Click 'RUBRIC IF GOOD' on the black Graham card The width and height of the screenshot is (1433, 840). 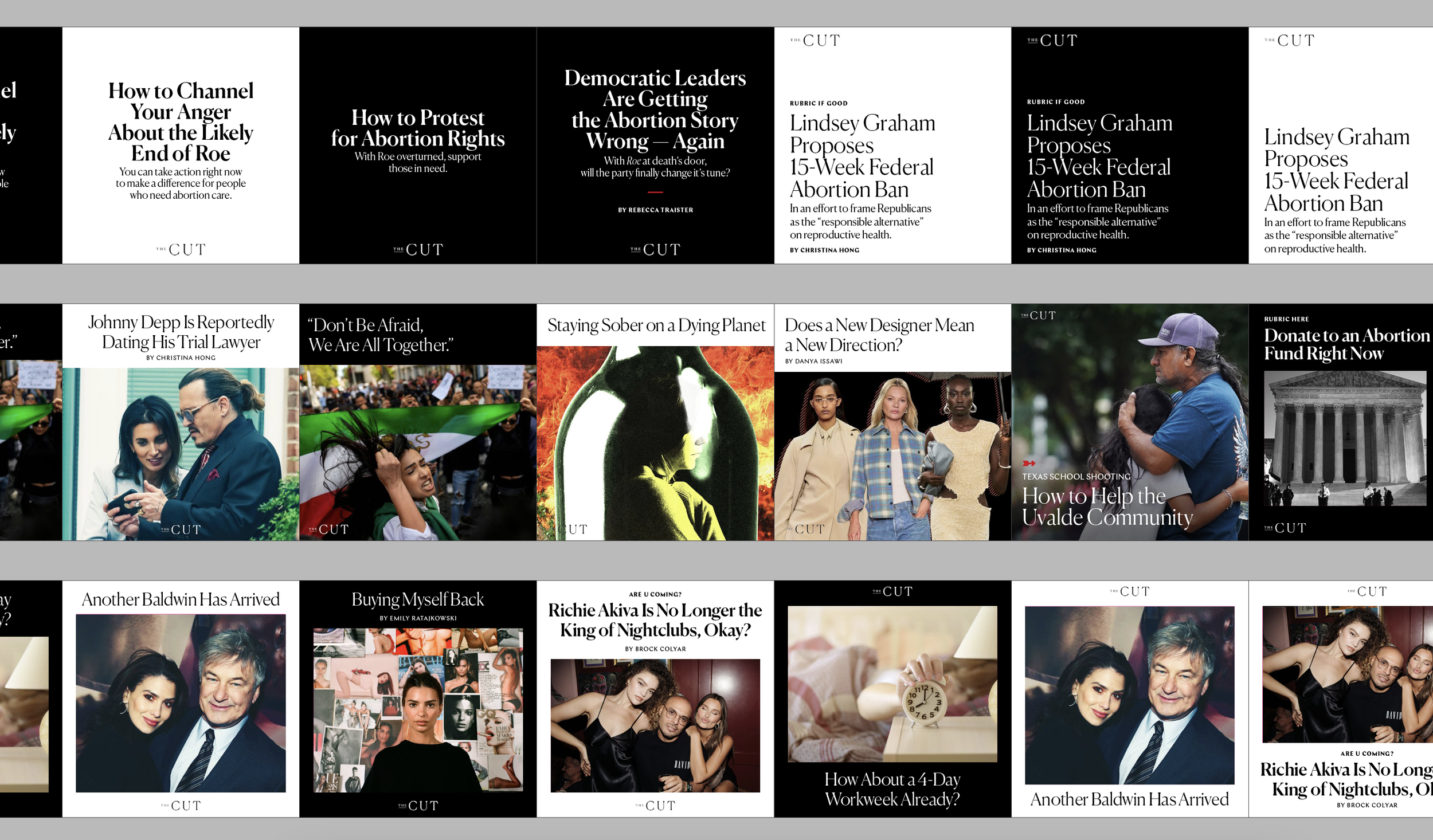pos(1056,102)
